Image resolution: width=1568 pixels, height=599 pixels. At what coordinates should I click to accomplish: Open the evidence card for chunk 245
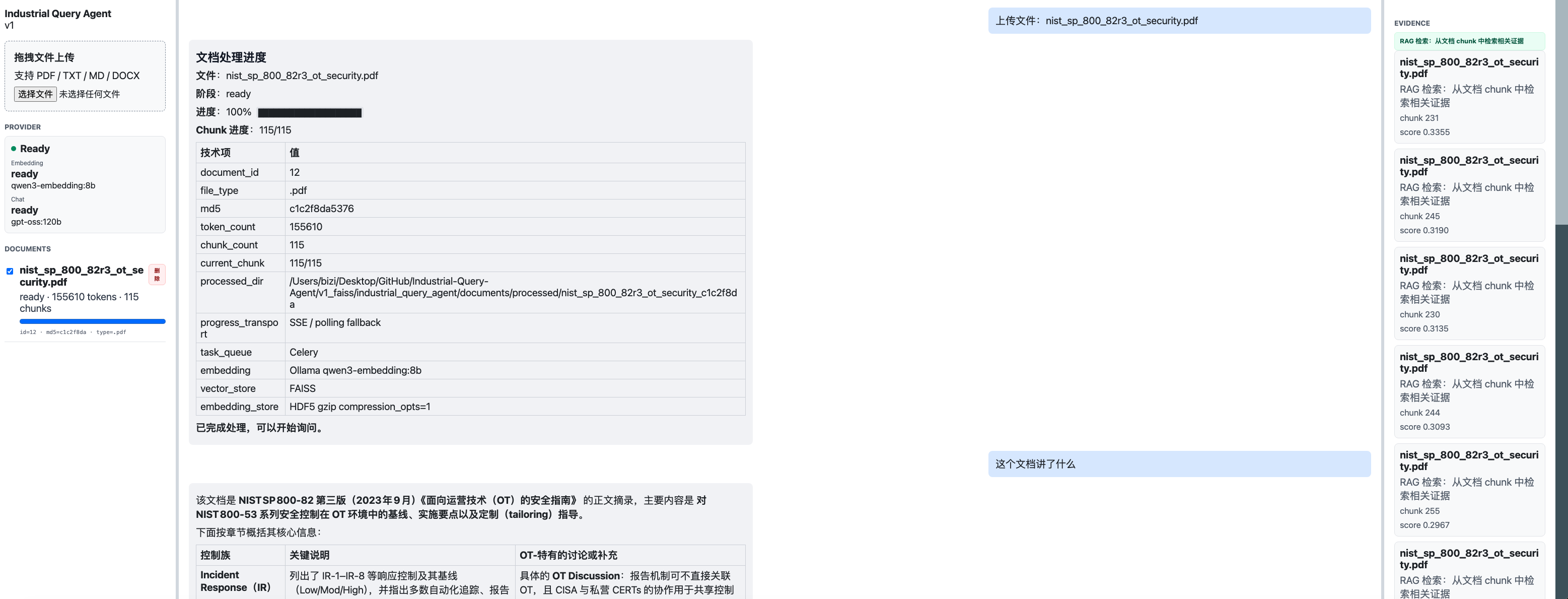[x=1469, y=195]
